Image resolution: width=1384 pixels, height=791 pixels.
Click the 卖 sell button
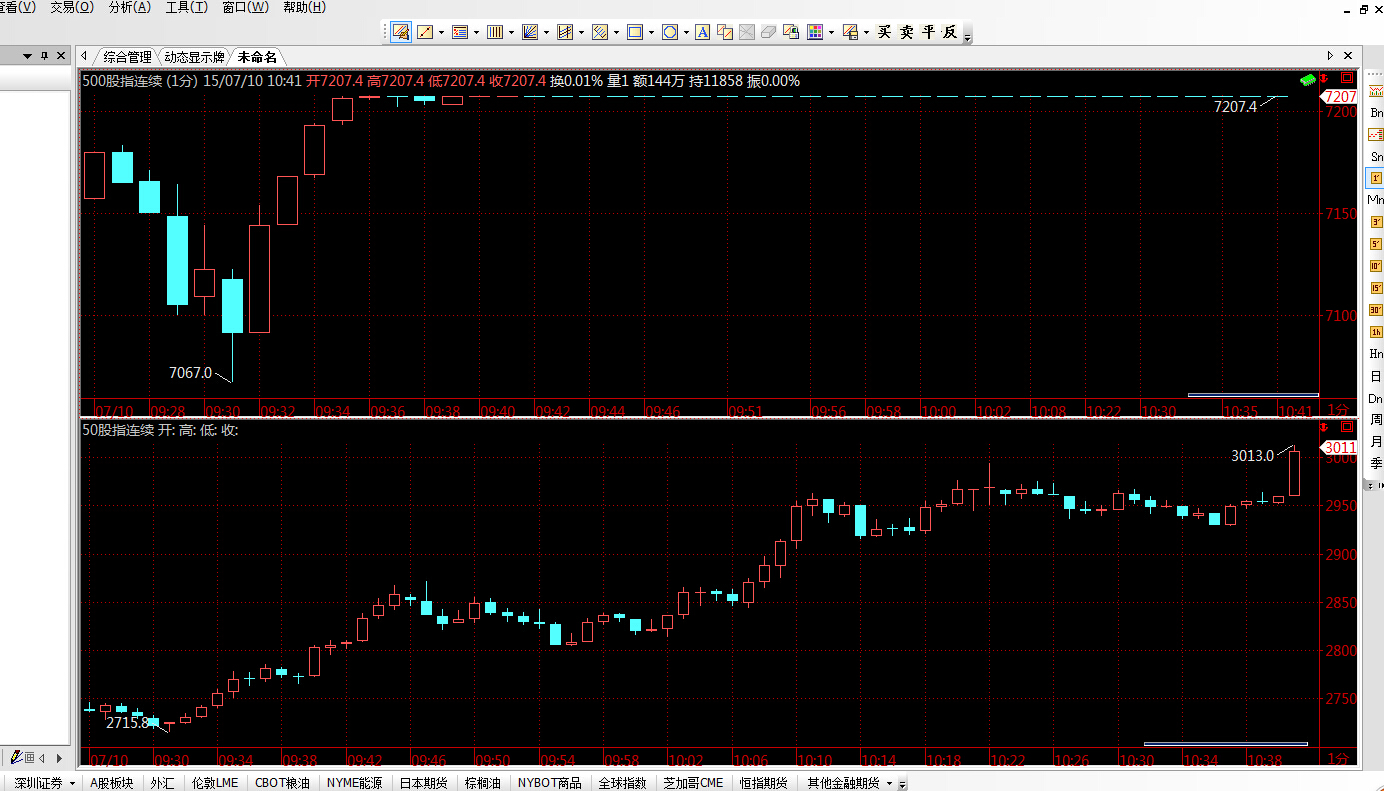click(906, 32)
